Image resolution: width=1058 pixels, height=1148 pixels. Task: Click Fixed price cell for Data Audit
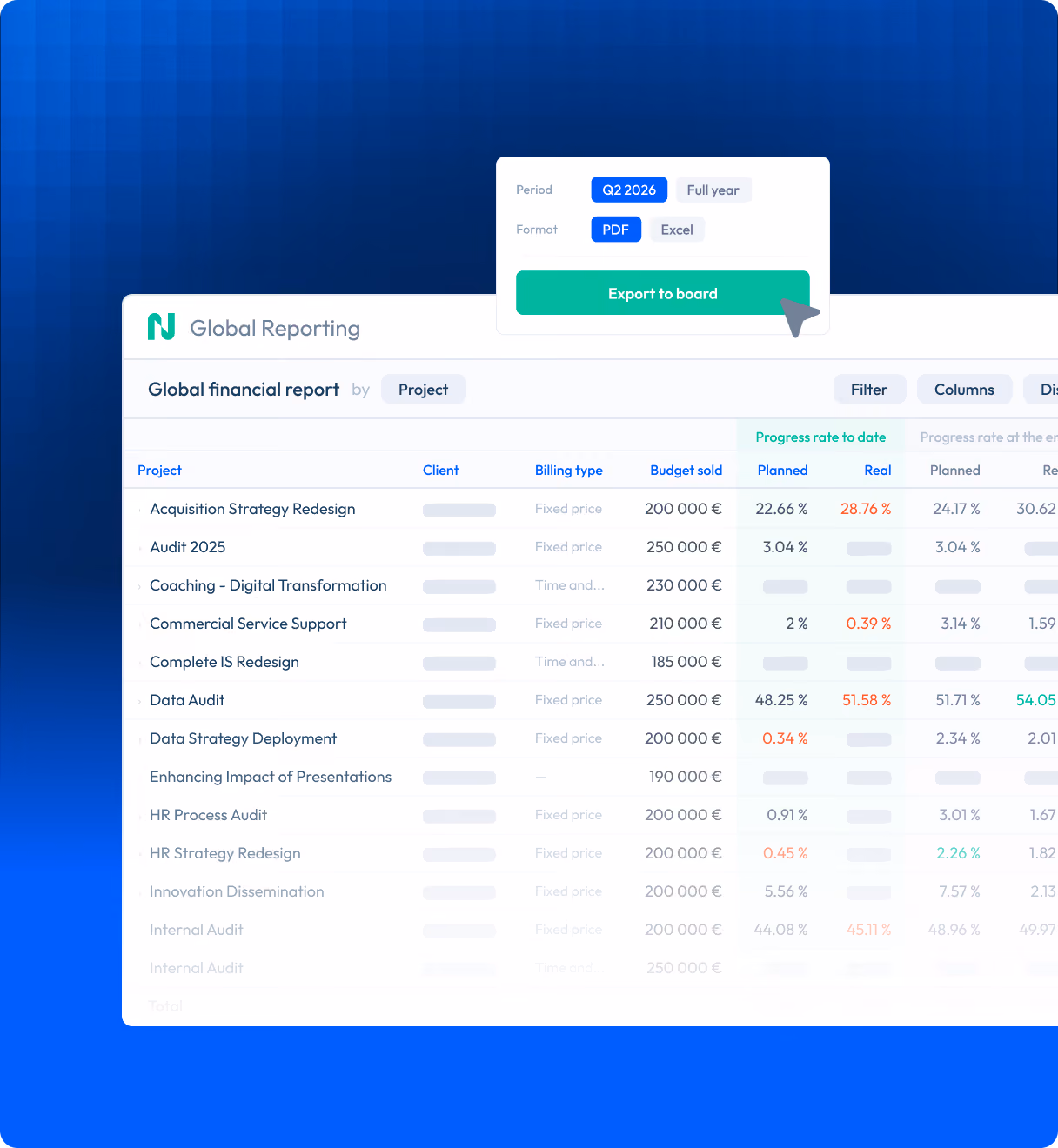tap(568, 700)
